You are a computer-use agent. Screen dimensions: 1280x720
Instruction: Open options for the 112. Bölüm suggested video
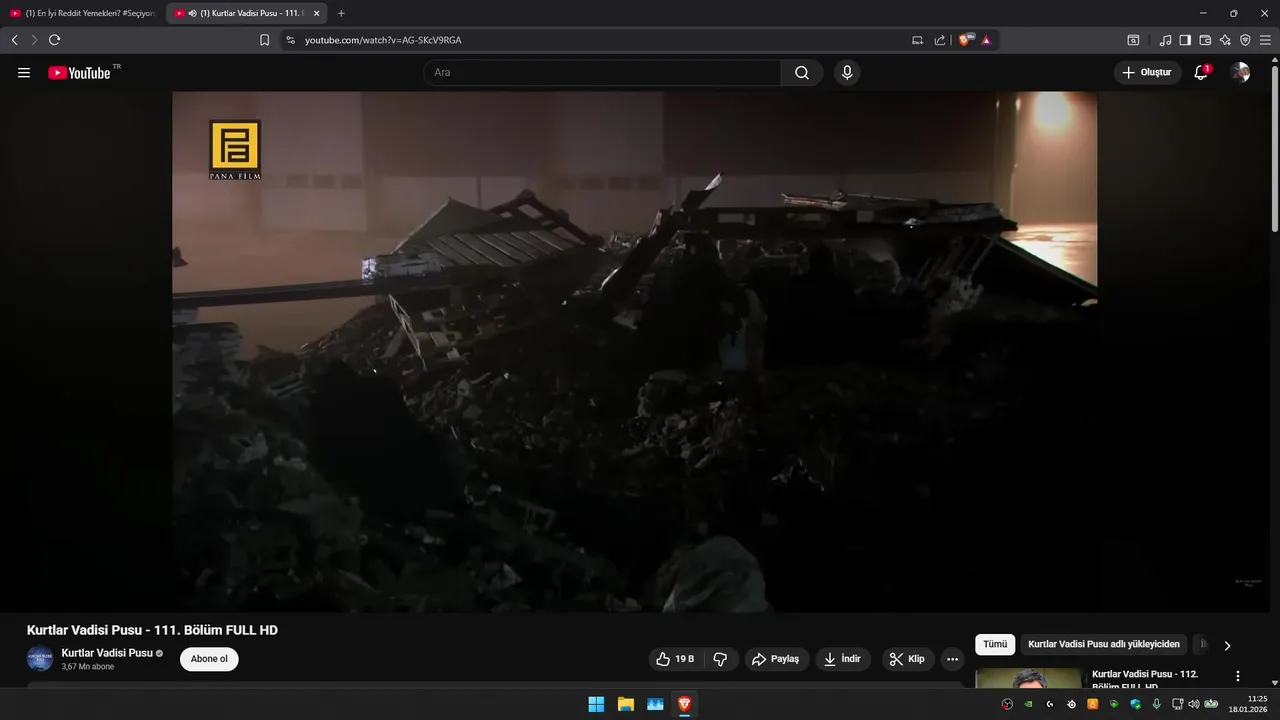tap(1237, 676)
